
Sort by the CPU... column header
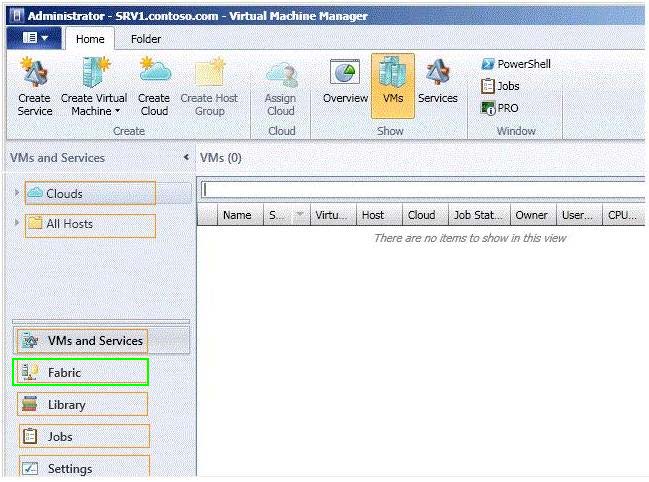624,215
